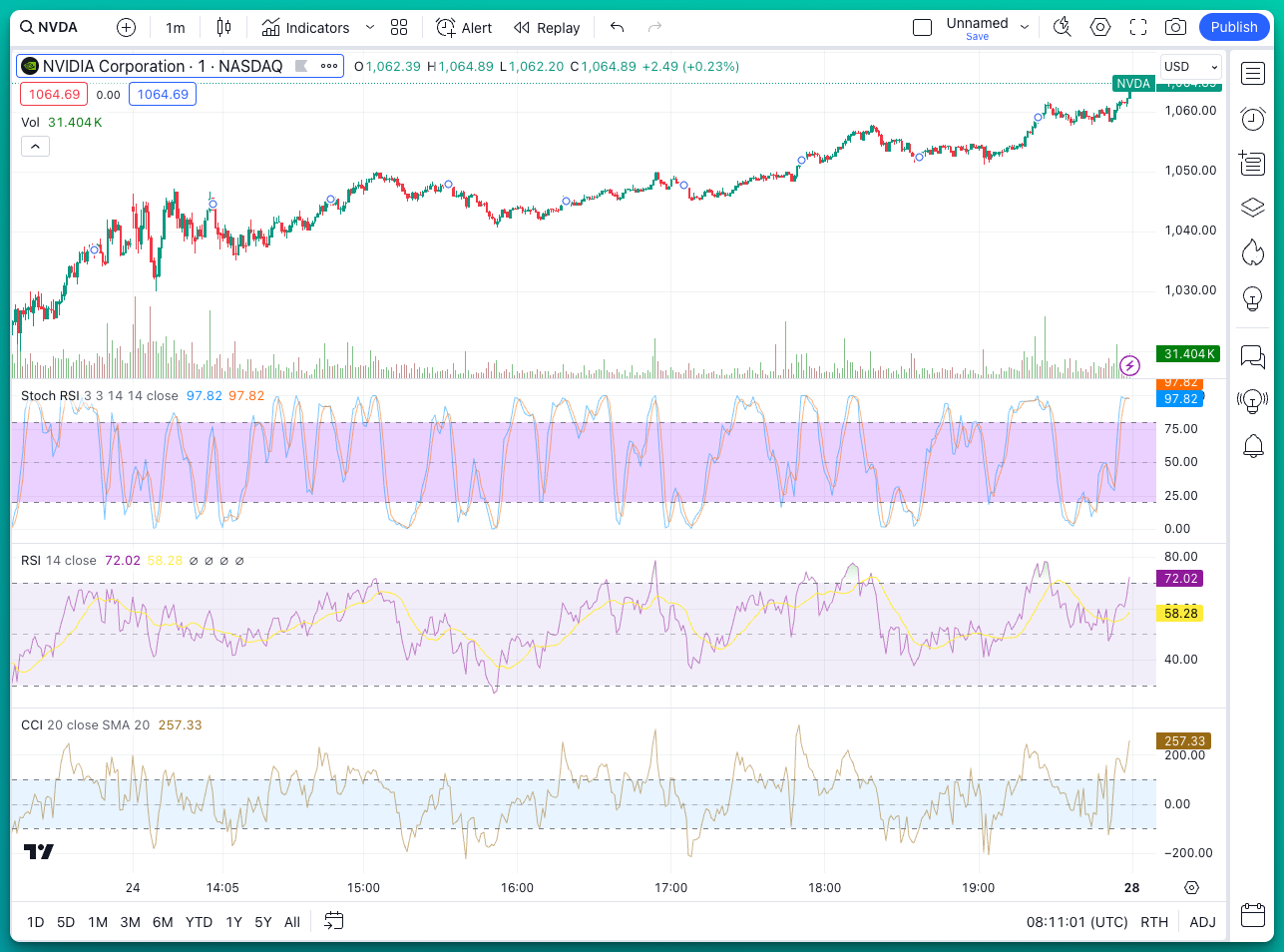The height and width of the screenshot is (952, 1284).
Task: Select the 5Y time range
Action: 263,922
